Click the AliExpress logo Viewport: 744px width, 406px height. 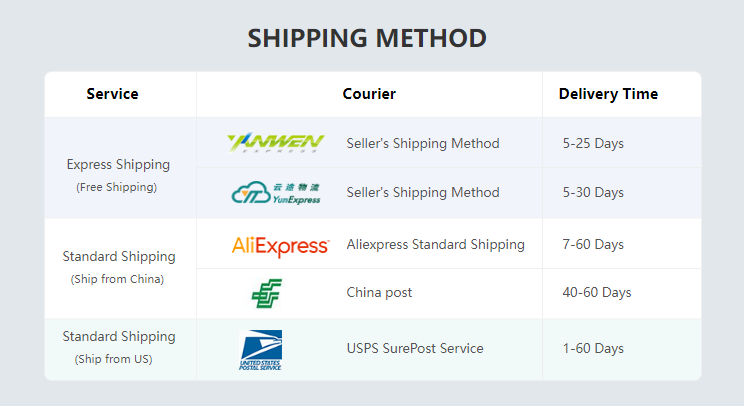[280, 246]
